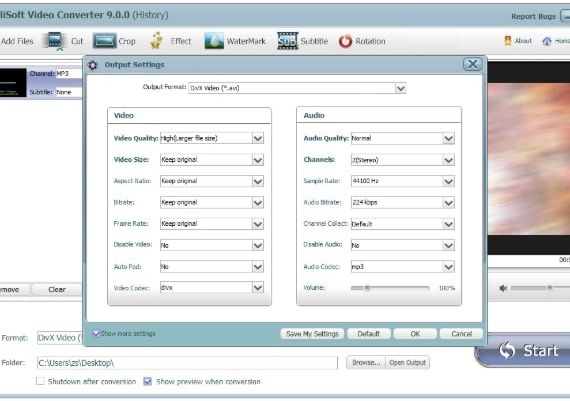Viewport: 570px width, 401px height.
Task: Click the Output Settings gear icon
Action: [x=93, y=65]
